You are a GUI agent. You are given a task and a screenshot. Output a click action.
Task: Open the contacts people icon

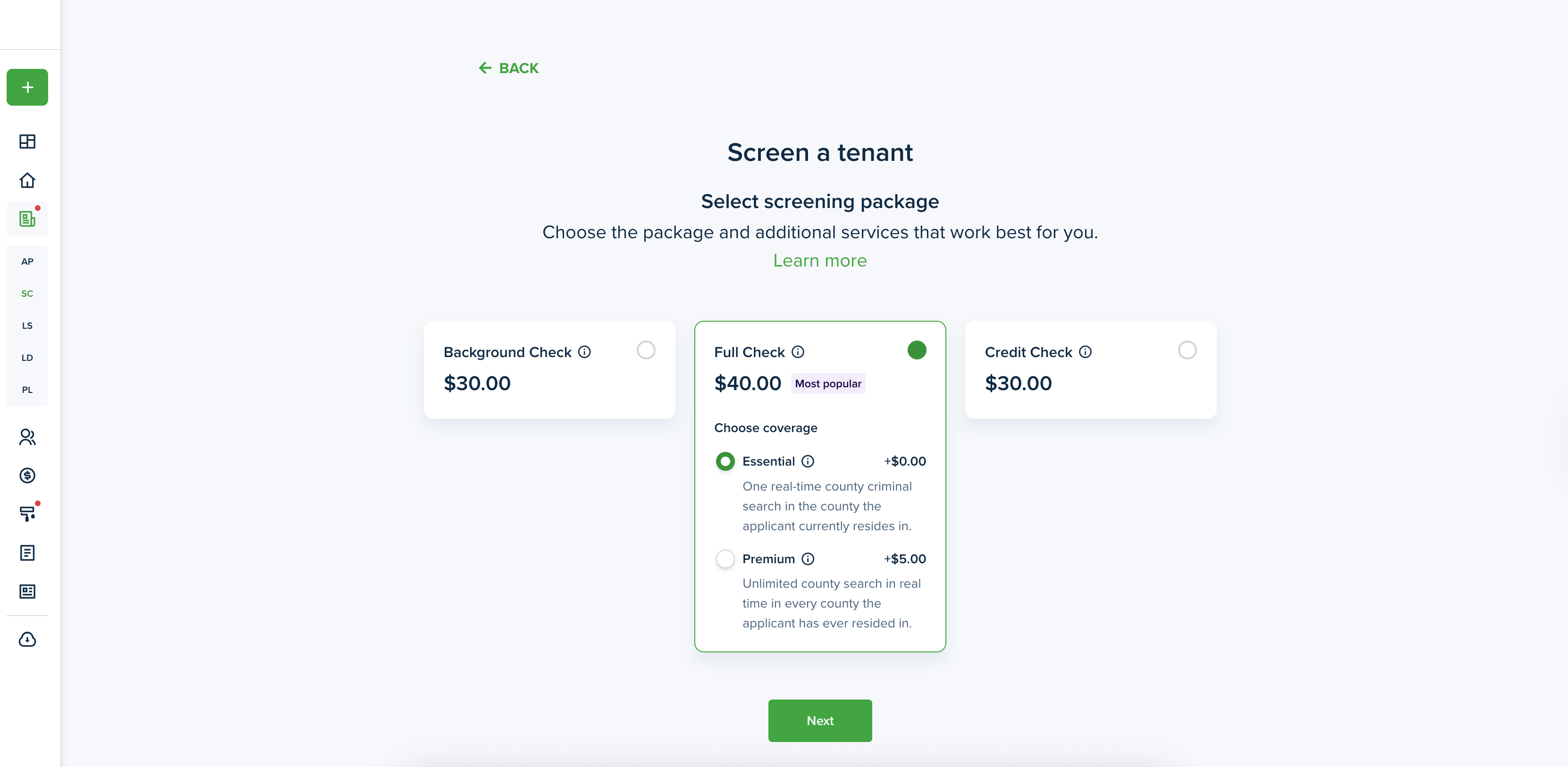27,437
